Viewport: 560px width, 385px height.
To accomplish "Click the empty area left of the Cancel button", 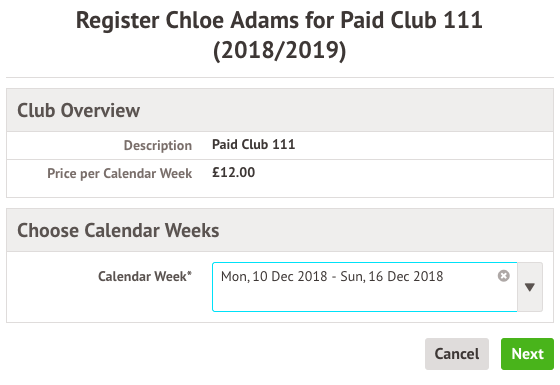I will pos(214,354).
